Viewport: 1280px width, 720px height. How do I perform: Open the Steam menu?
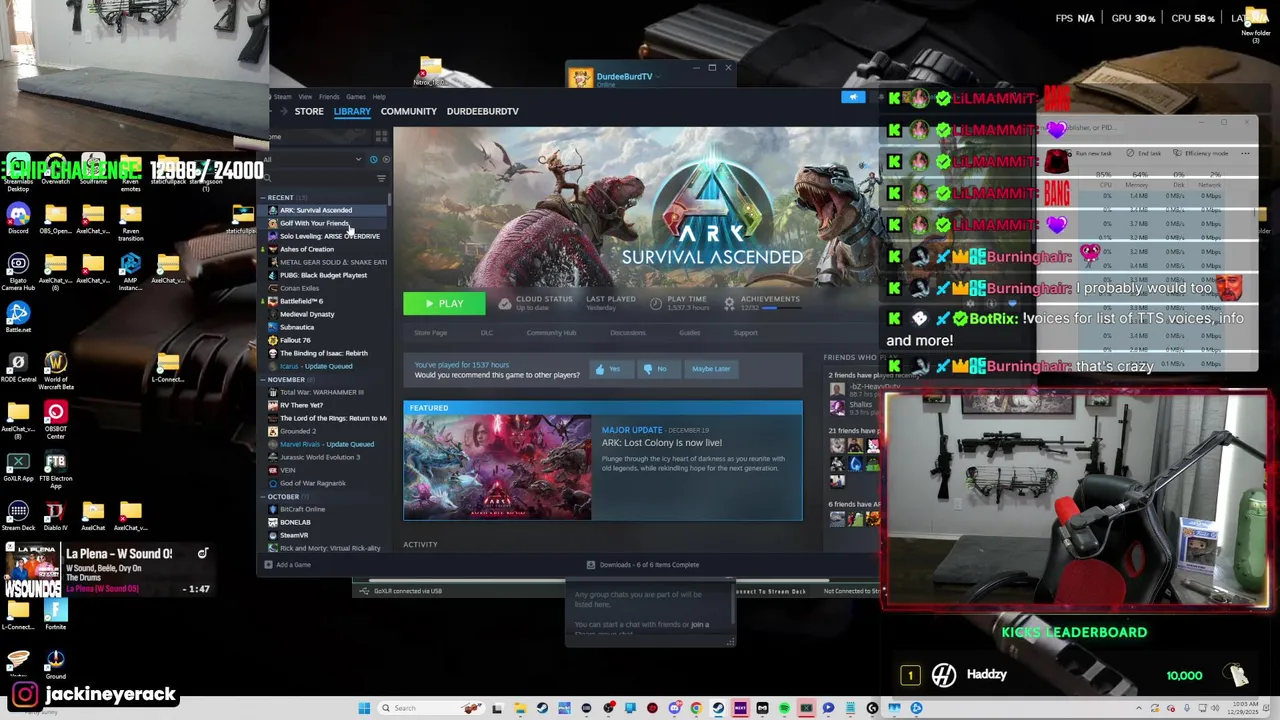pyautogui.click(x=283, y=97)
